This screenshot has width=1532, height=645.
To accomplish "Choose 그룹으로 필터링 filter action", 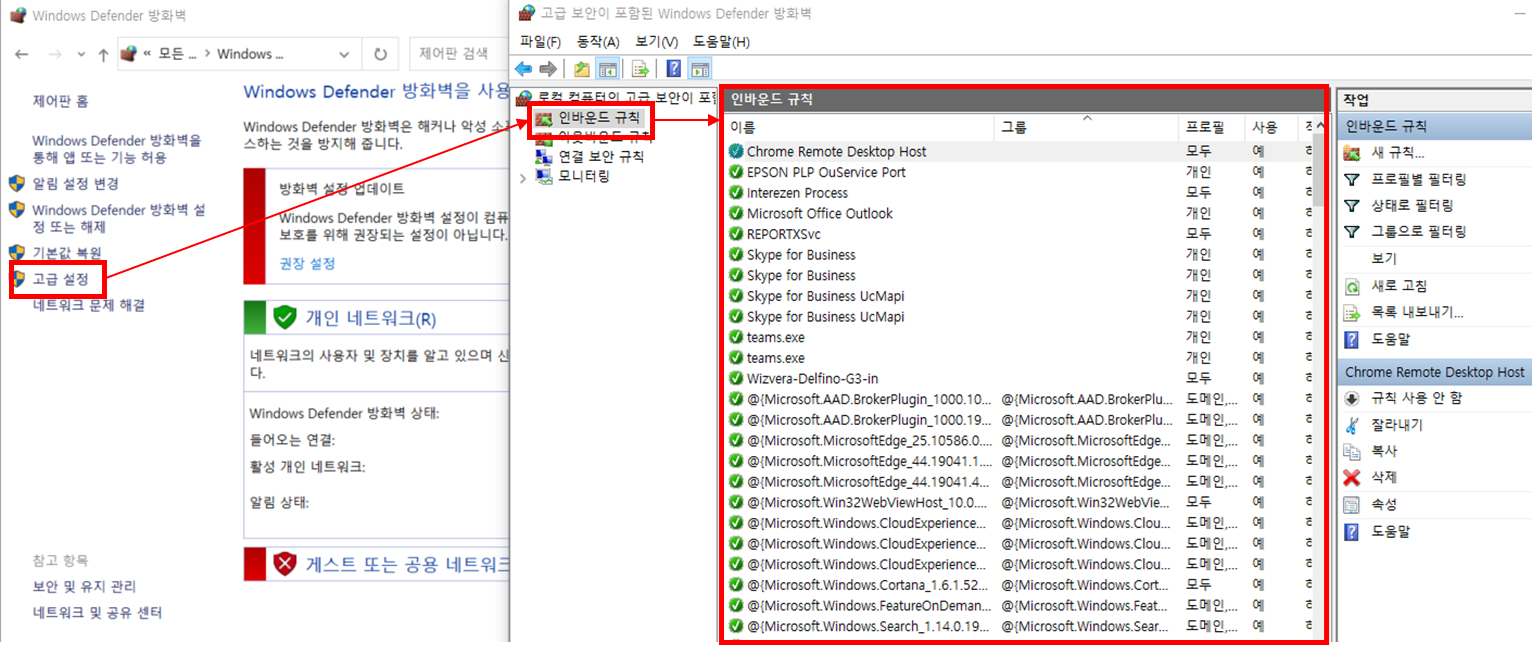I will (1418, 231).
